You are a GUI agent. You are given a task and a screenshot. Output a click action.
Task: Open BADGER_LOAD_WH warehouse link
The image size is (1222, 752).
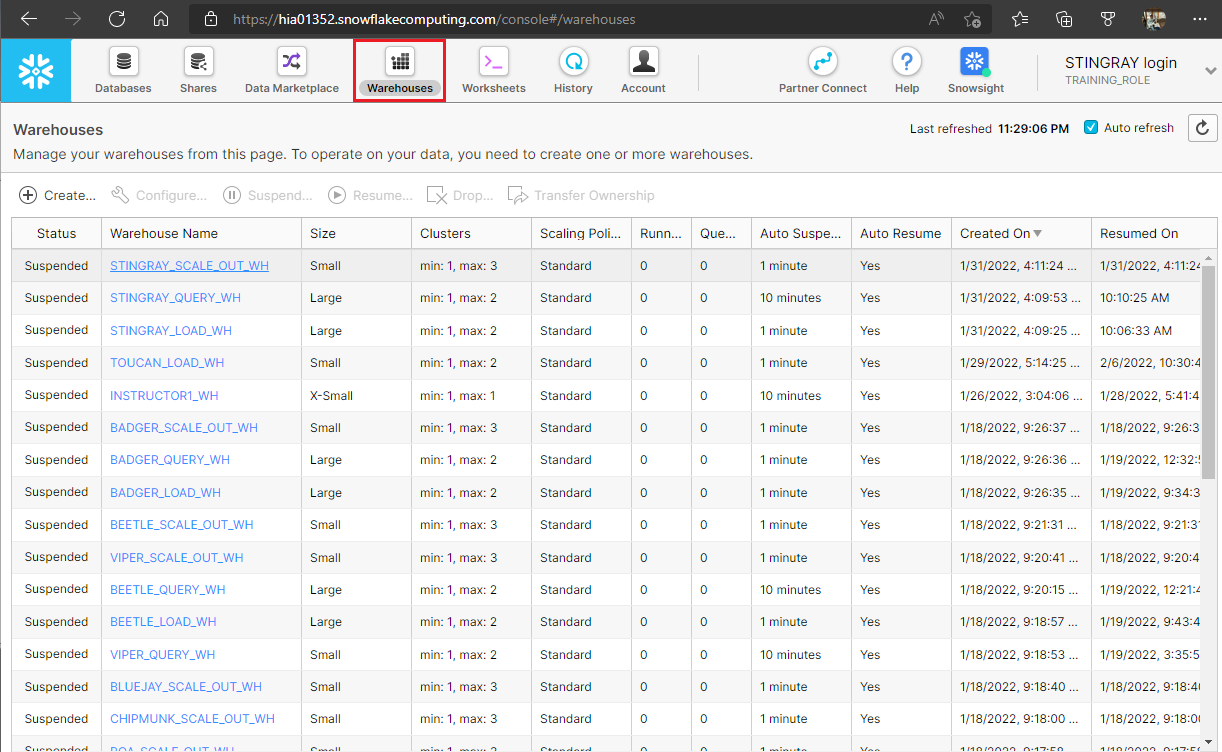[165, 493]
